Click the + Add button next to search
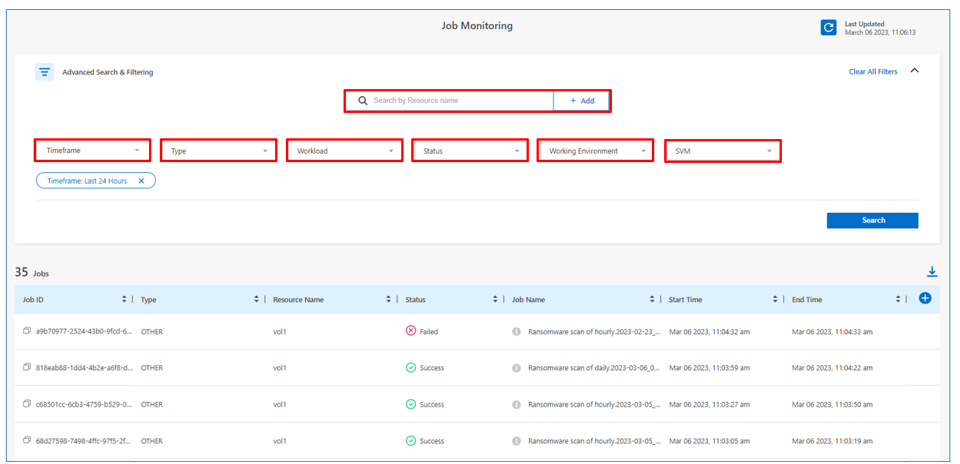The width and height of the screenshot is (960, 464). click(x=581, y=101)
